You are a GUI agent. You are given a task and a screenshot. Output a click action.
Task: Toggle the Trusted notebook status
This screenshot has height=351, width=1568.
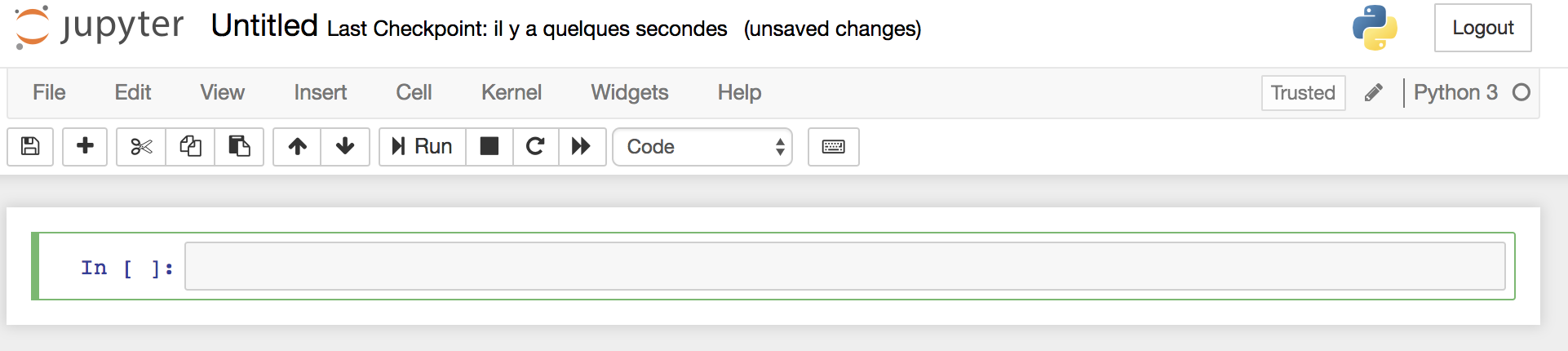pyautogui.click(x=1303, y=93)
